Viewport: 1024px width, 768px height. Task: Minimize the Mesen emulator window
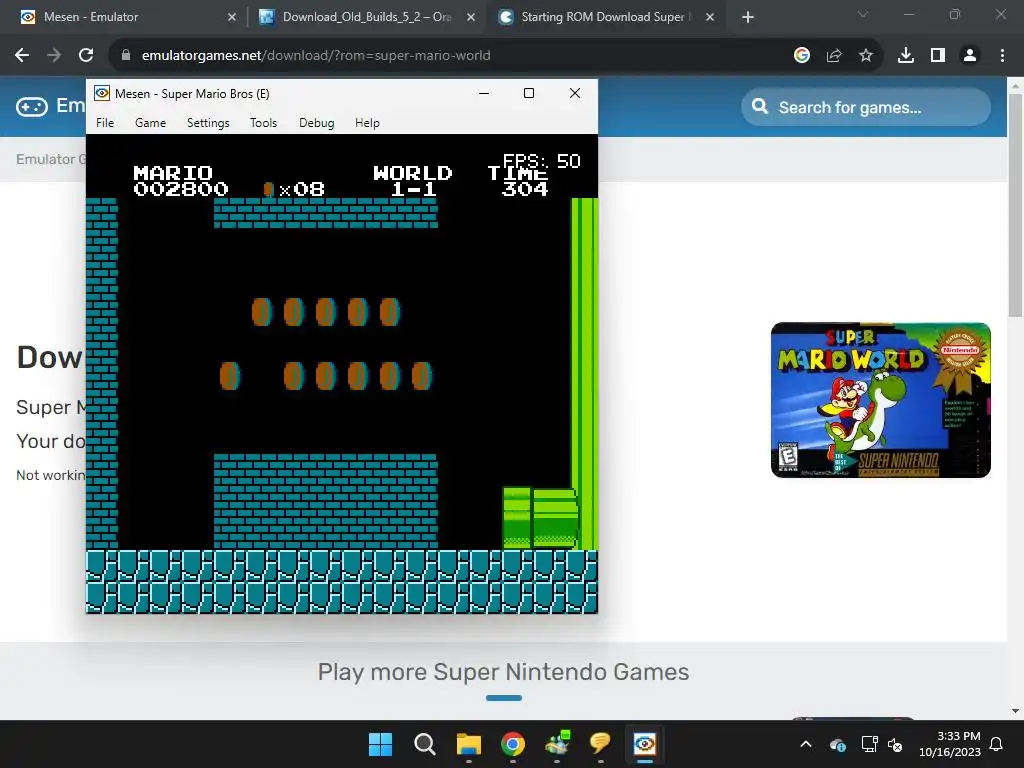point(484,93)
